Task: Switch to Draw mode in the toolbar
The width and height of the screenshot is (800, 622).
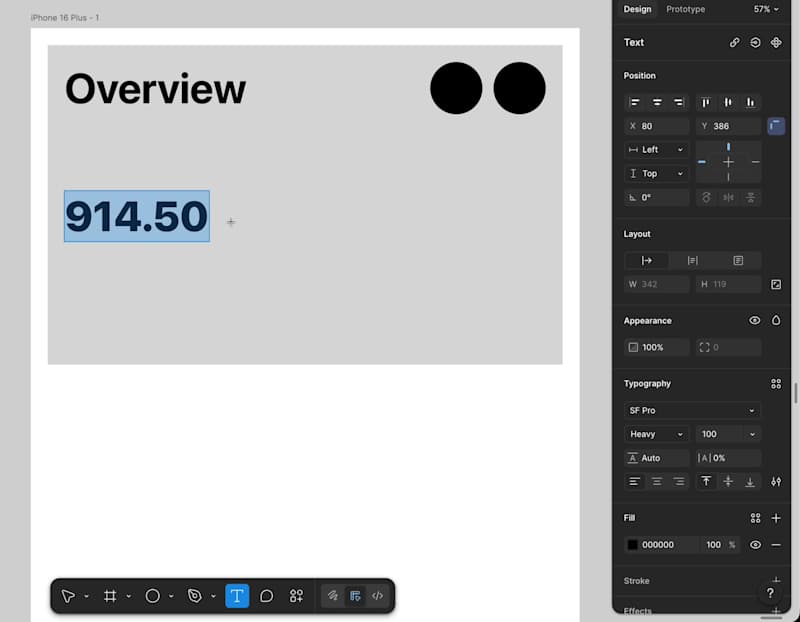Action: tap(333, 595)
